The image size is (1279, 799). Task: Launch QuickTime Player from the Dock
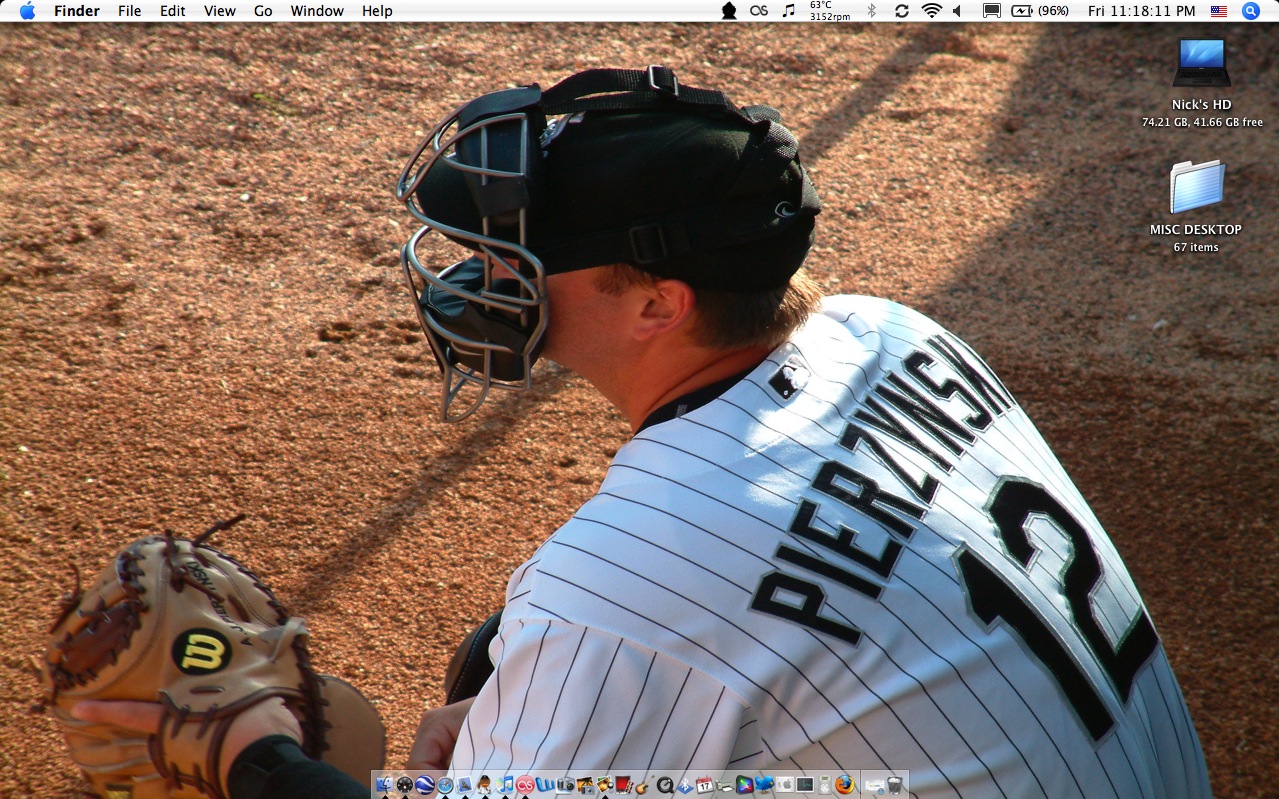664,785
